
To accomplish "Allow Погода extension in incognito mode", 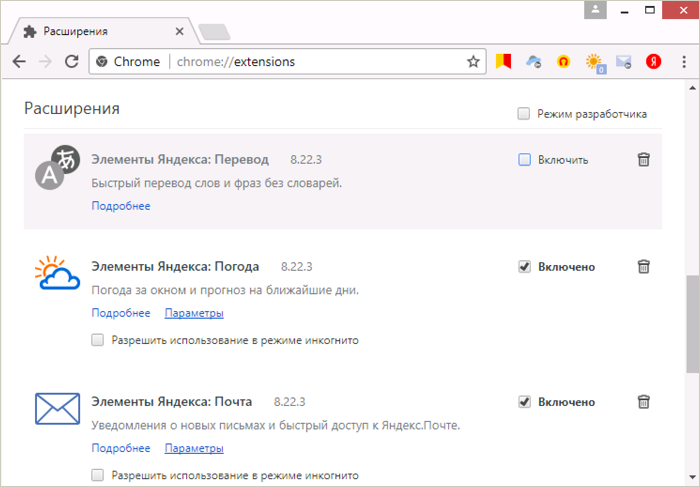I will (97, 340).
